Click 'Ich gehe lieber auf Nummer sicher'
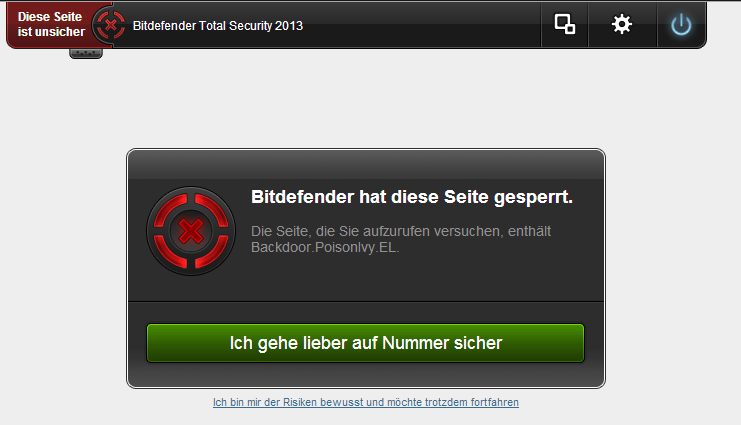 365,343
